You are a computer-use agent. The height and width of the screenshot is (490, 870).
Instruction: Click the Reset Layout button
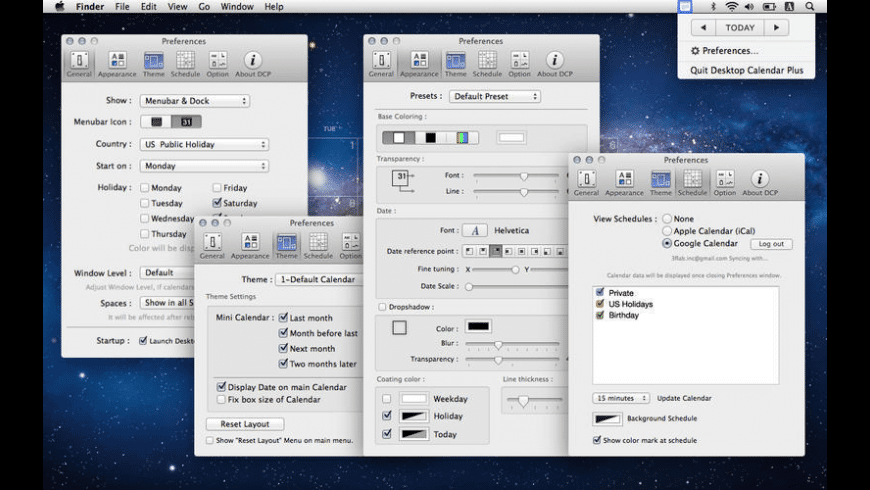click(245, 424)
